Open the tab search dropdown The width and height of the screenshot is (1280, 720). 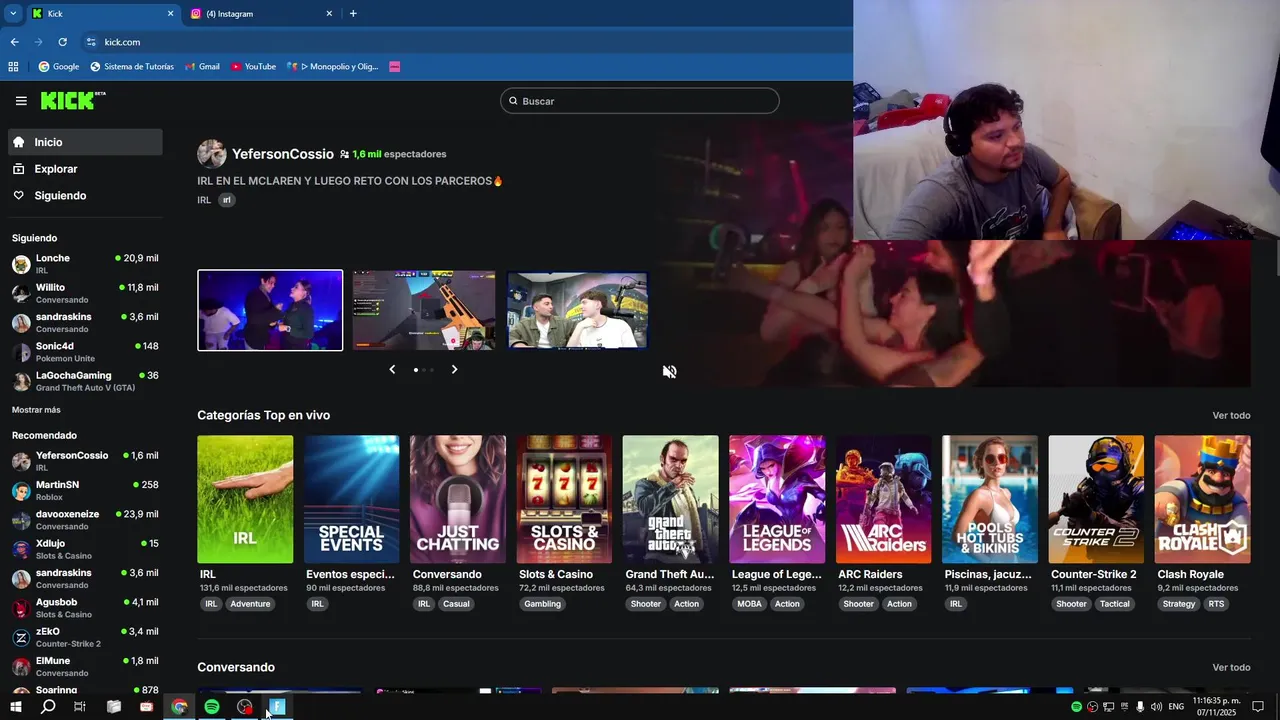[13, 14]
